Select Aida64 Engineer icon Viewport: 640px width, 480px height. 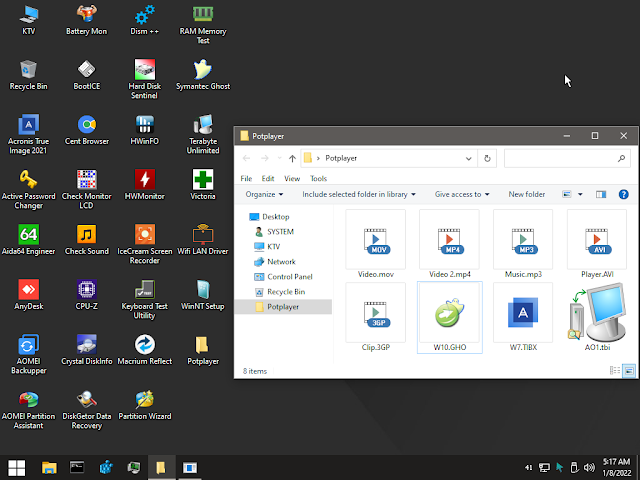click(29, 240)
